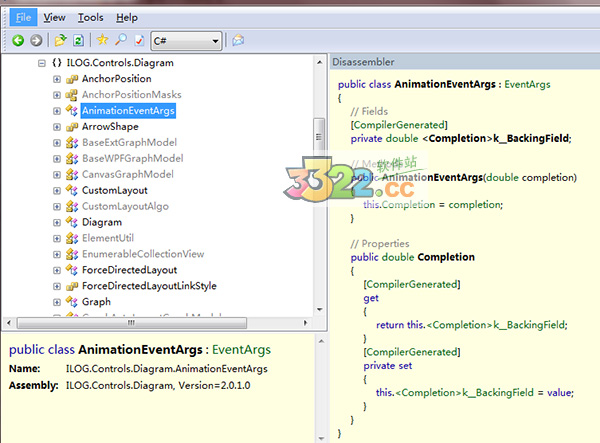Expand the BaseExtGraphModel node
Image resolution: width=600 pixels, height=443 pixels.
pos(57,143)
